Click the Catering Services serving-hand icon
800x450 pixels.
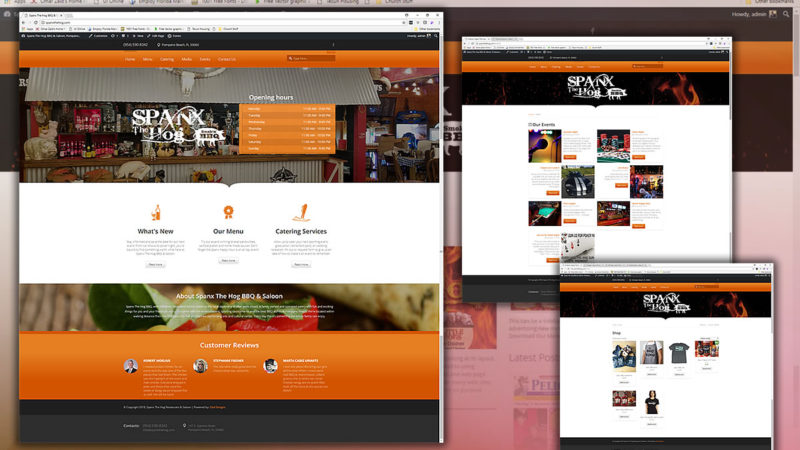300,211
